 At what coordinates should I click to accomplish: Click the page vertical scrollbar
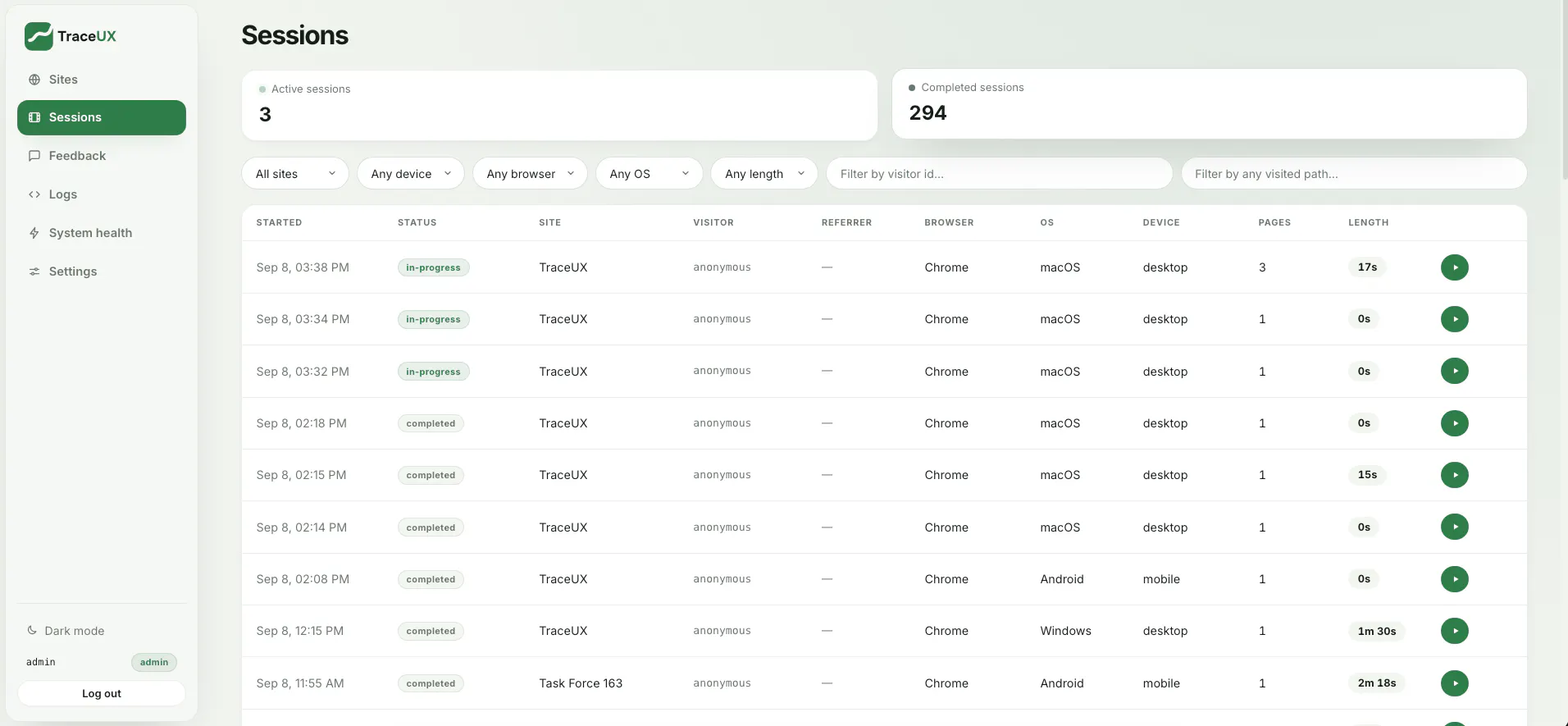[x=1565, y=90]
